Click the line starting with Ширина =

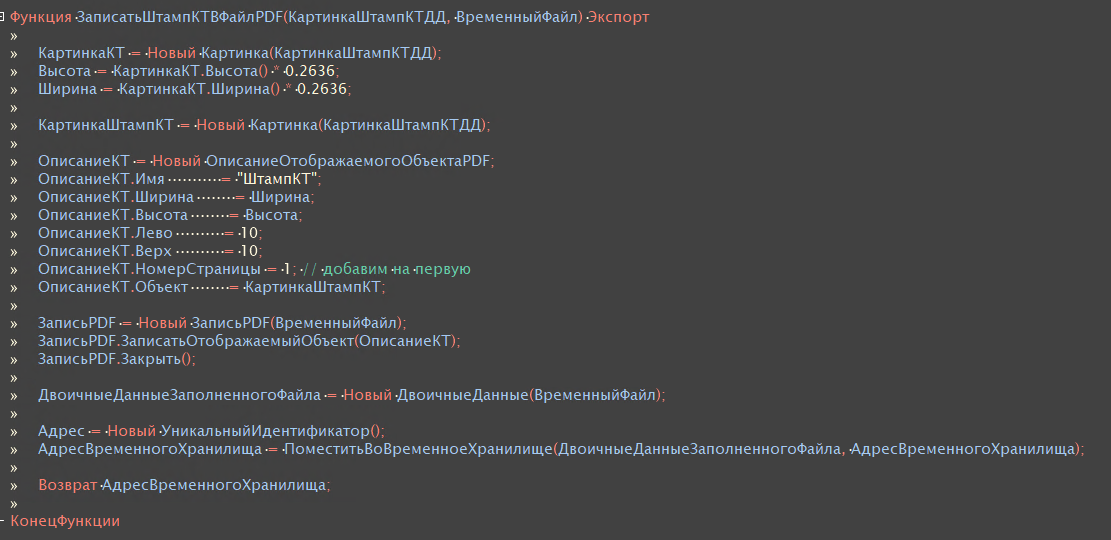pyautogui.click(x=195, y=89)
